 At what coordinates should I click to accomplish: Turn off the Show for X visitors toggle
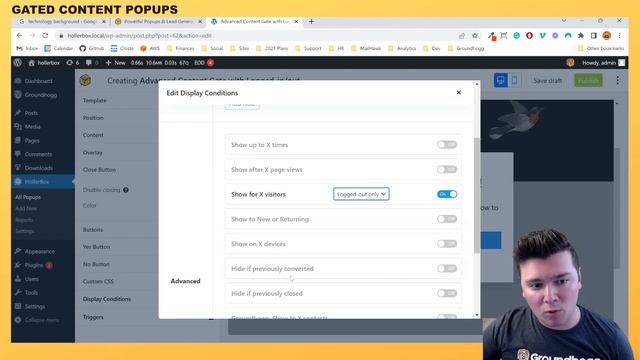(x=447, y=194)
